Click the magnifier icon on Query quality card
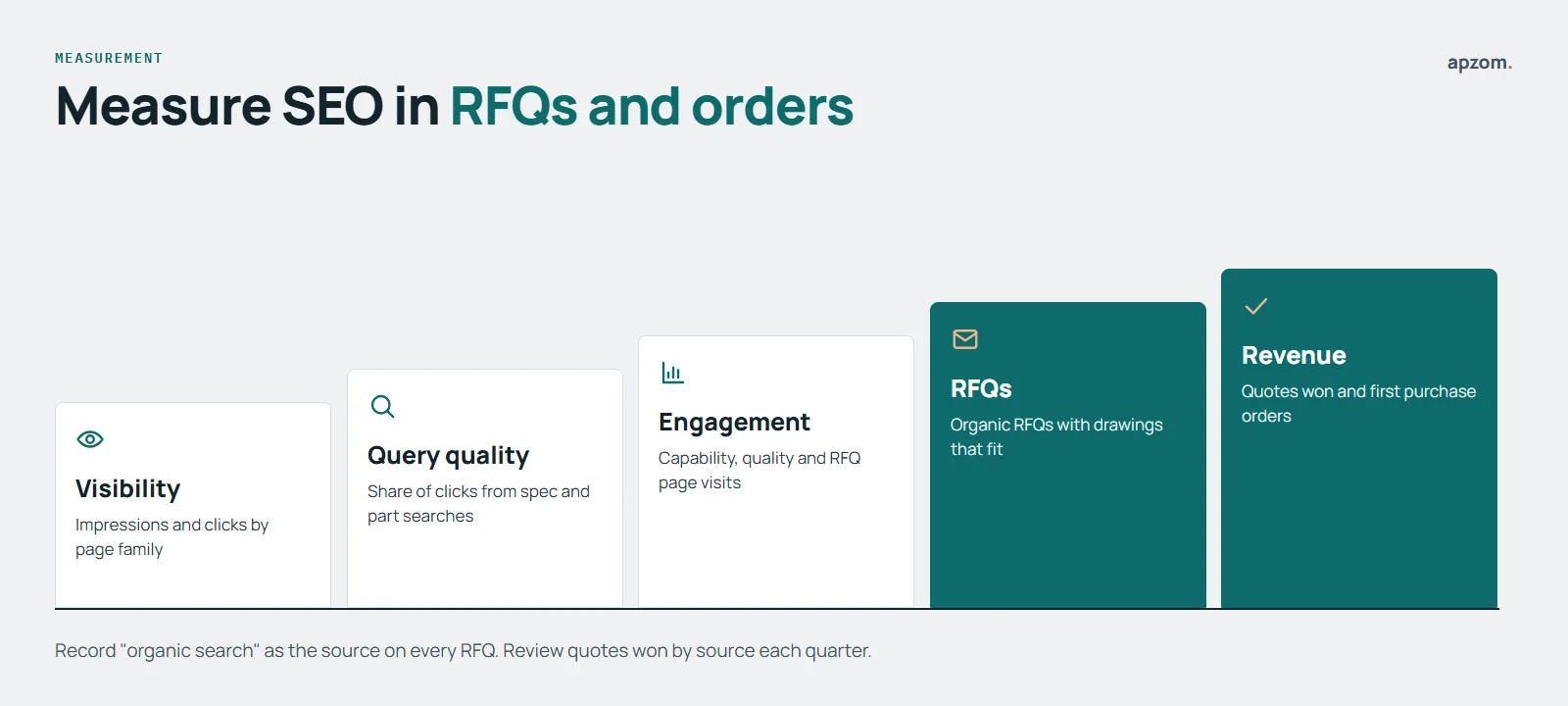Screen dimensions: 1568x706 tap(382, 406)
